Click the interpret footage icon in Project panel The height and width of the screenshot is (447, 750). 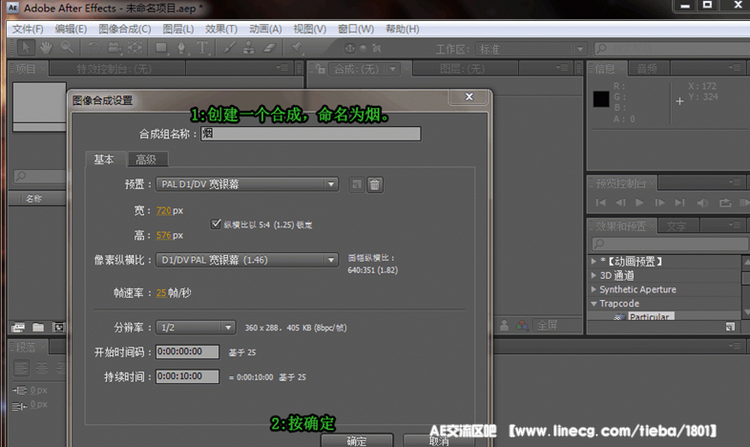[18, 327]
